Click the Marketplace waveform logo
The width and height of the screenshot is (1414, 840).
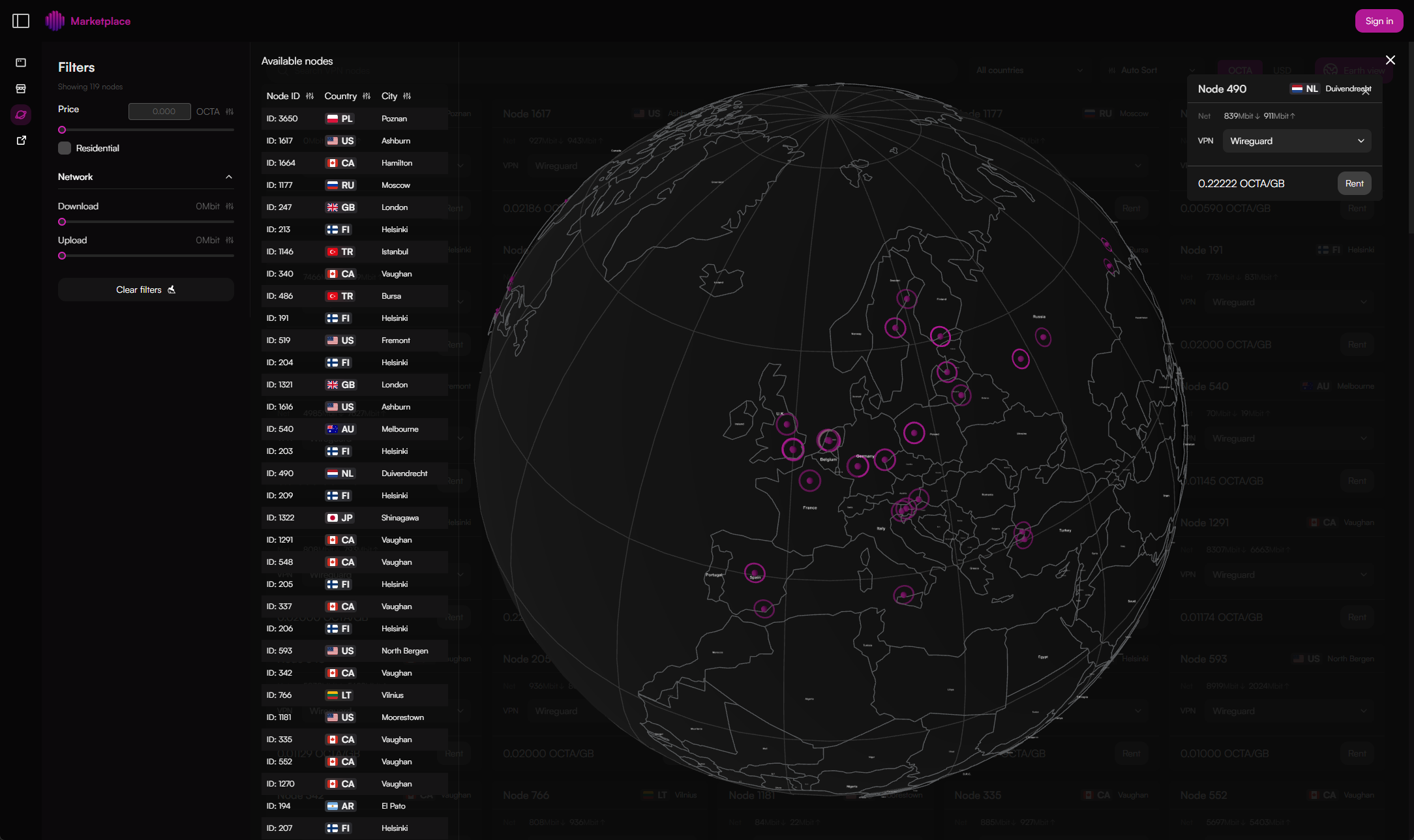click(x=55, y=20)
